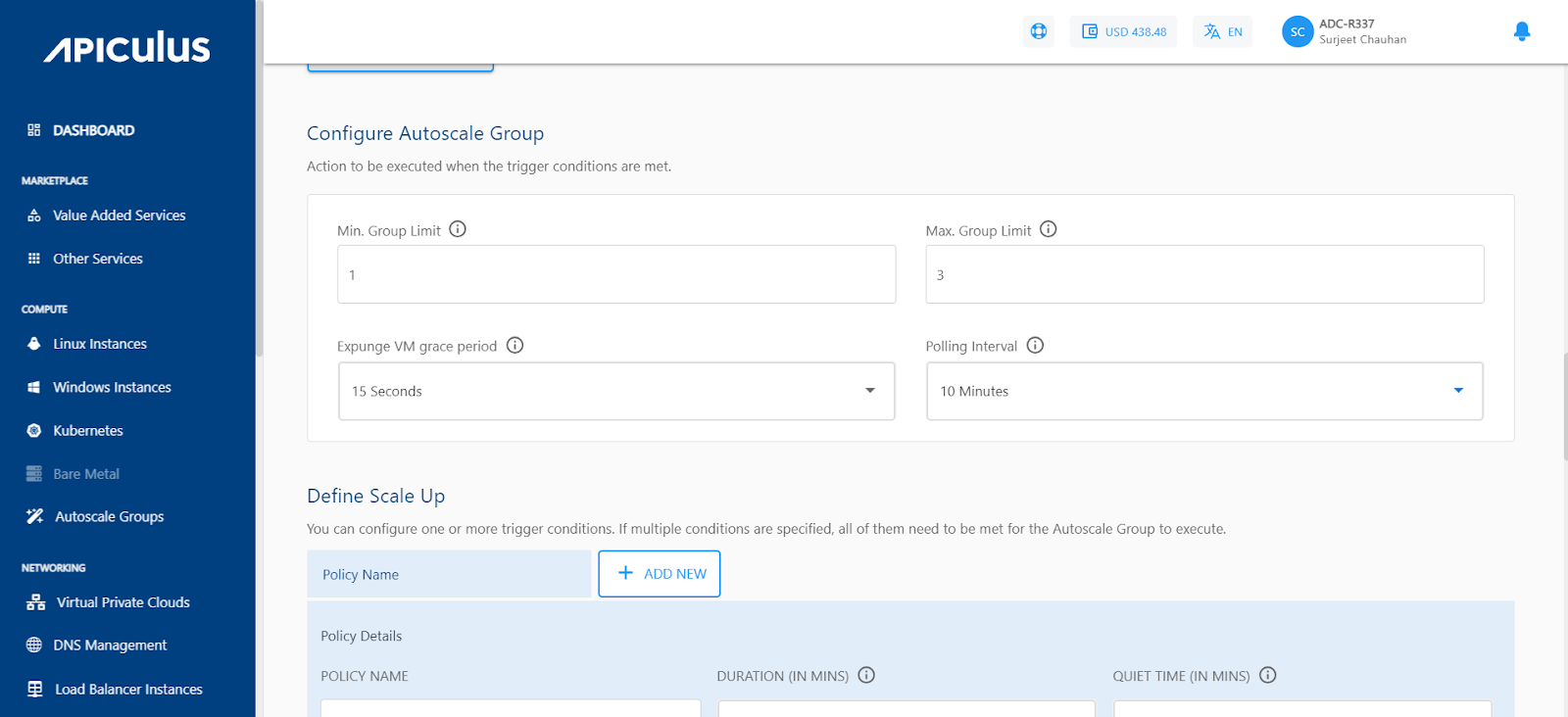
Task: Go to Virtual Private Clouds
Action: [x=123, y=602]
